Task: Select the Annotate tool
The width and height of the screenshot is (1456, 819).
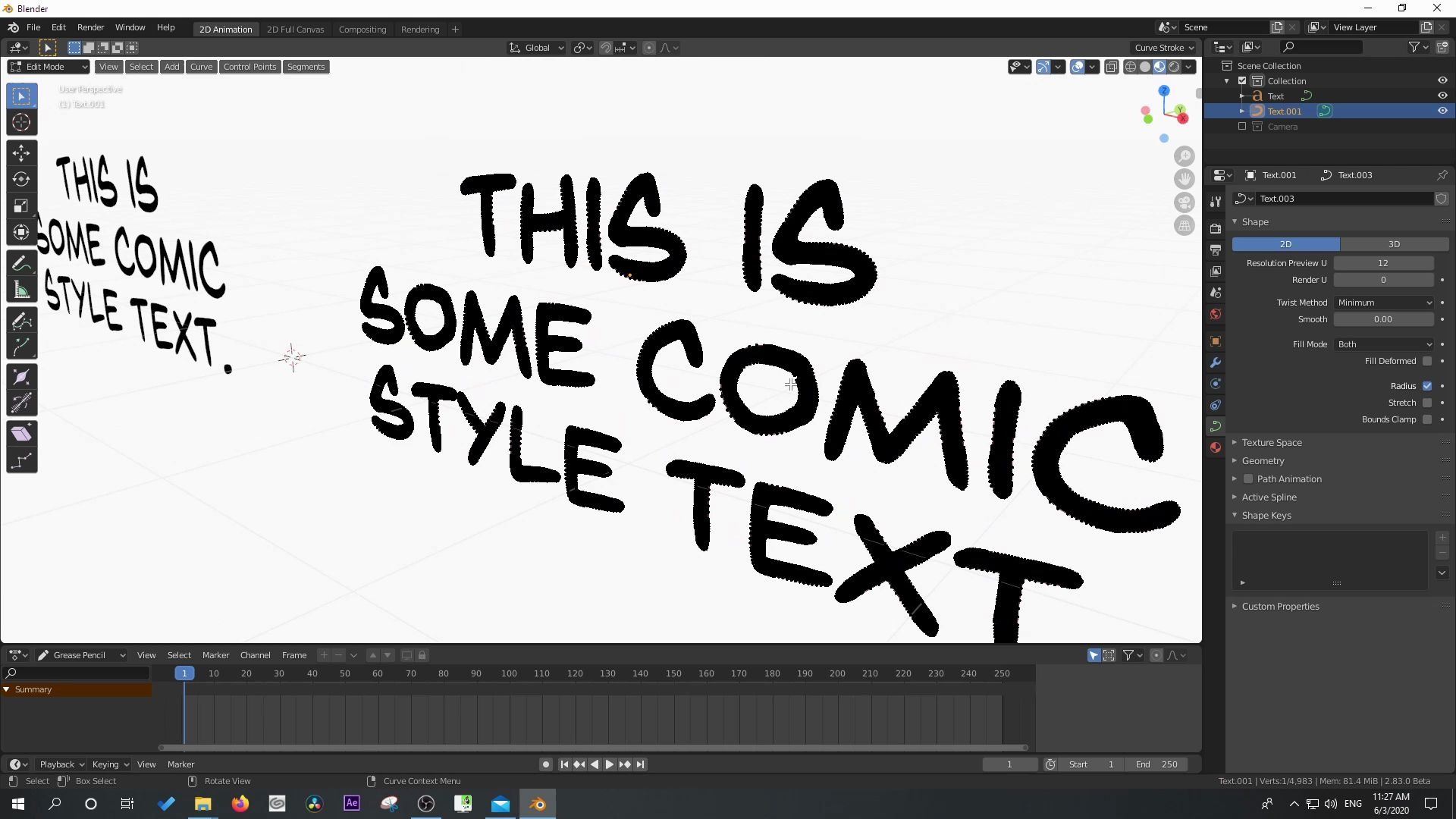Action: coord(21,263)
